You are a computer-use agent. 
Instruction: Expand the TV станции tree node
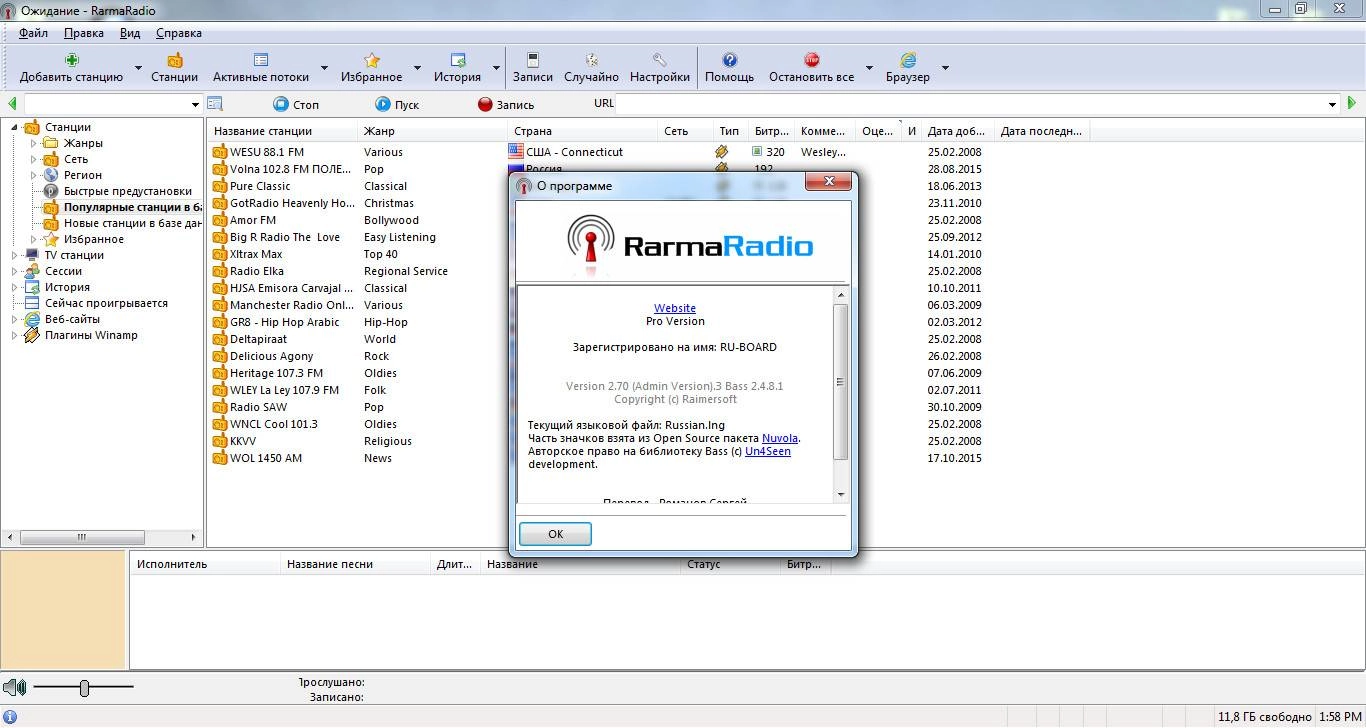click(x=15, y=255)
